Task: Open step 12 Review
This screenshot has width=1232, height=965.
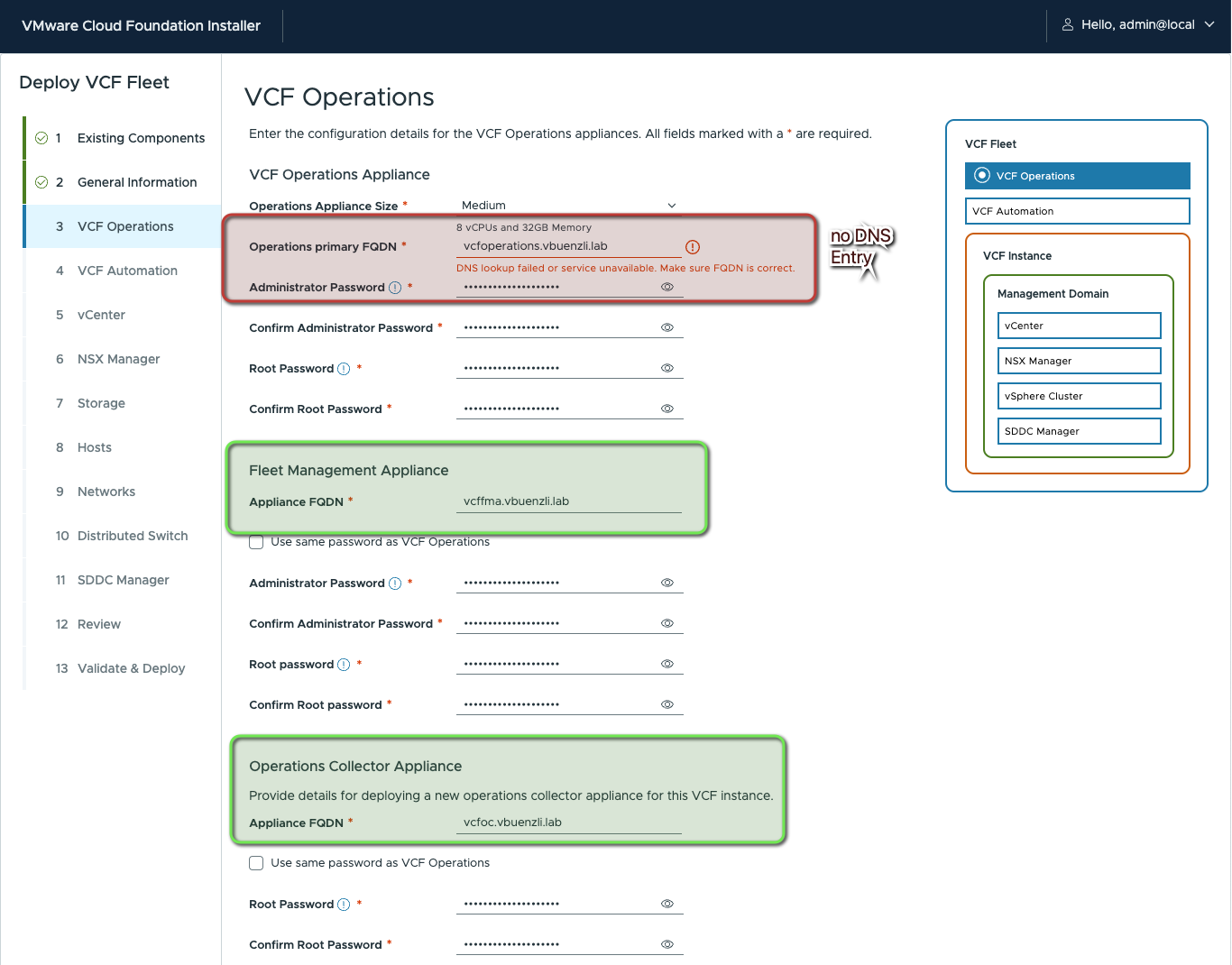Action: [122, 624]
